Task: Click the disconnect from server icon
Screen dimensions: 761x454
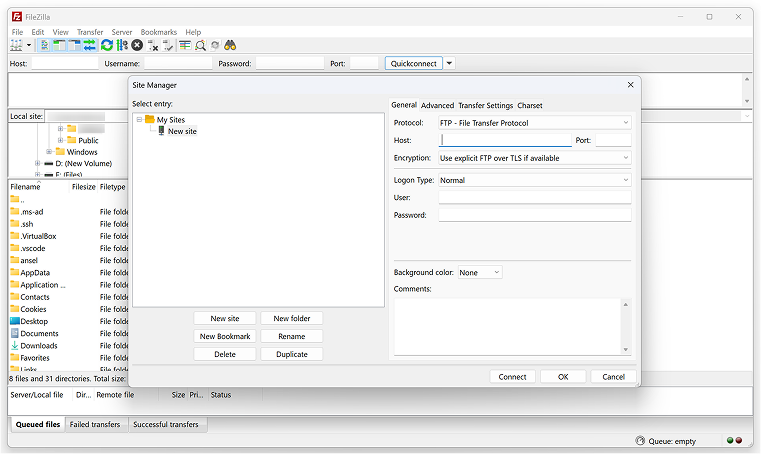Action: [153, 46]
